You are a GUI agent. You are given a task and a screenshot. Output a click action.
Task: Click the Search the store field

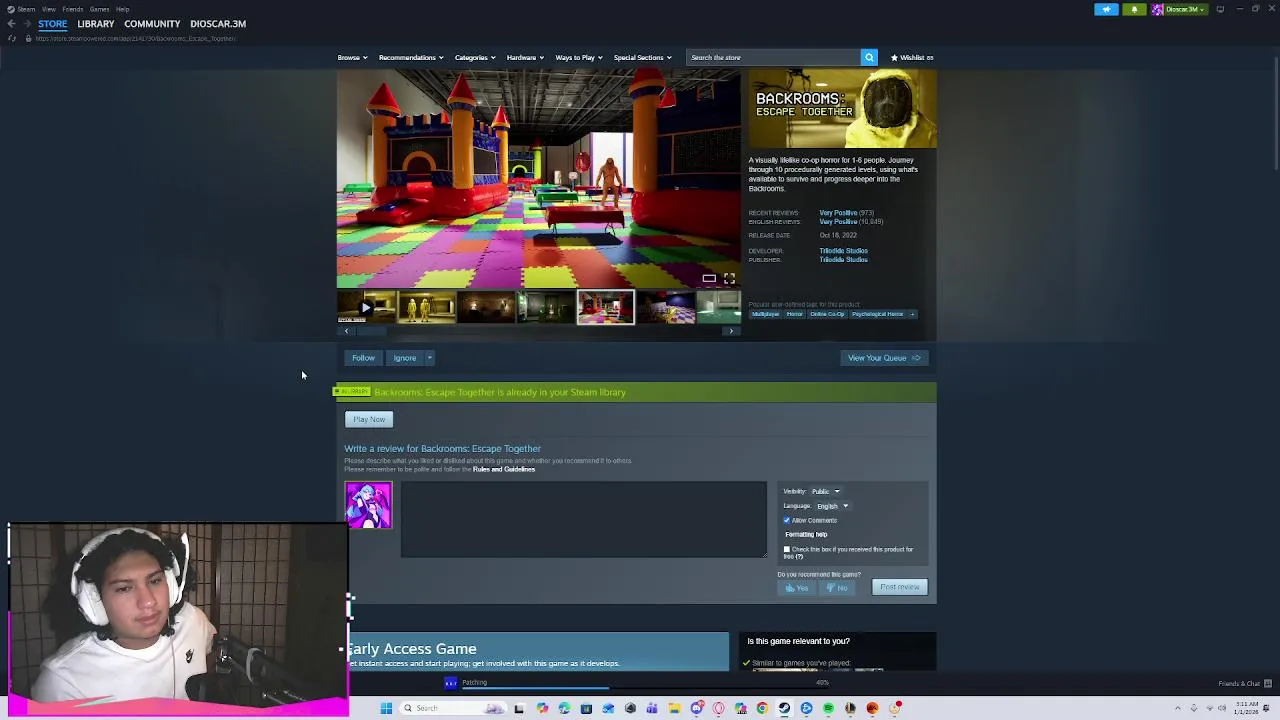tap(773, 57)
